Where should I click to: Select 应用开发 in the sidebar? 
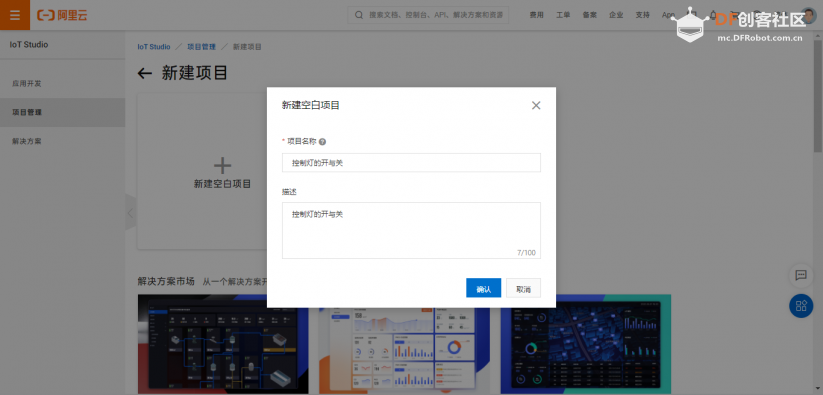pos(62,83)
